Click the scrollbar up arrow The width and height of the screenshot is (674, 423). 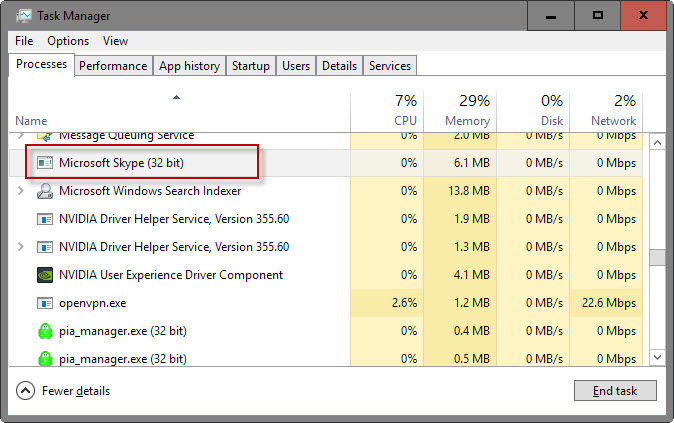(657, 142)
